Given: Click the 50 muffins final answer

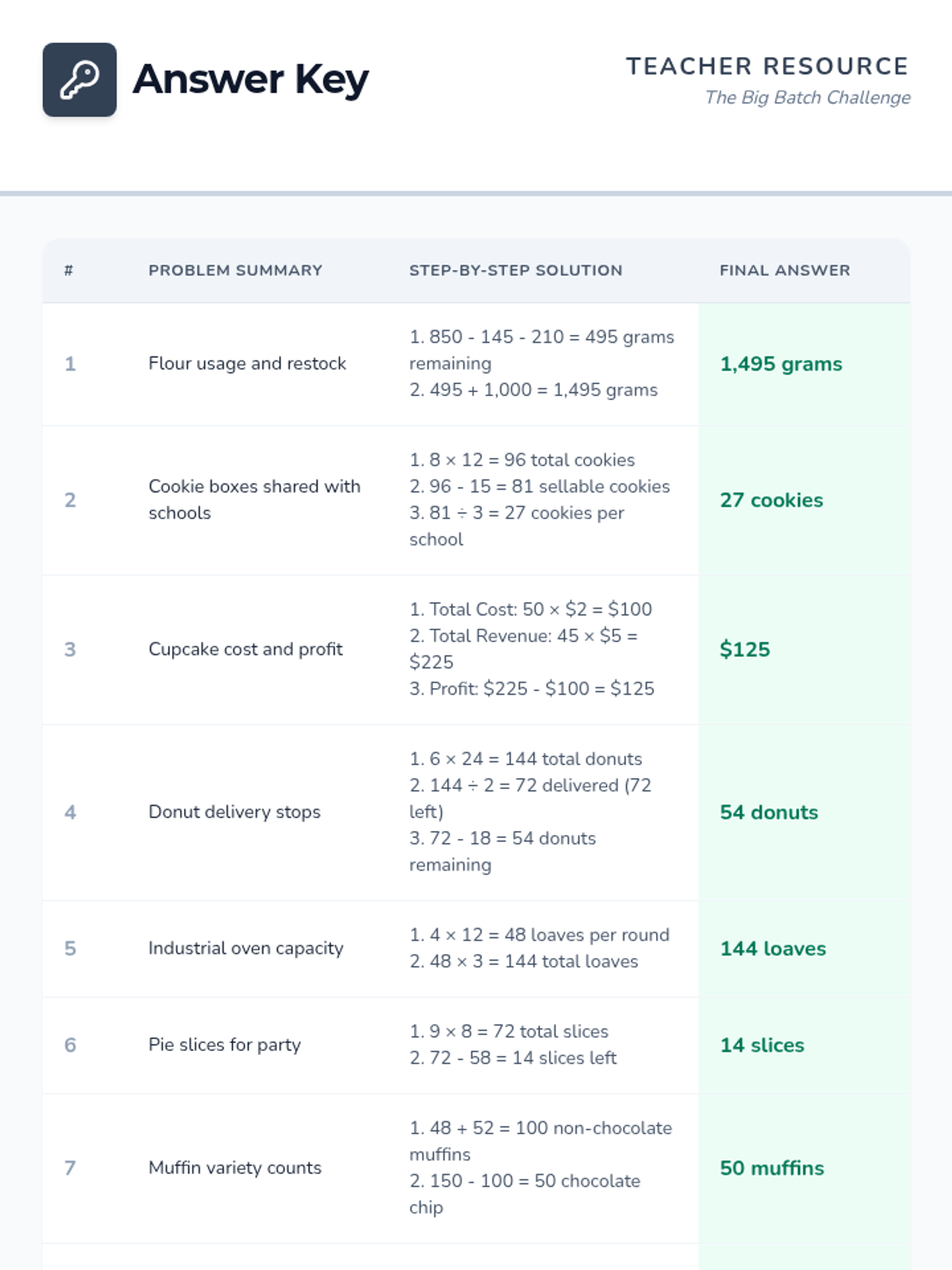Looking at the screenshot, I should click(772, 1168).
